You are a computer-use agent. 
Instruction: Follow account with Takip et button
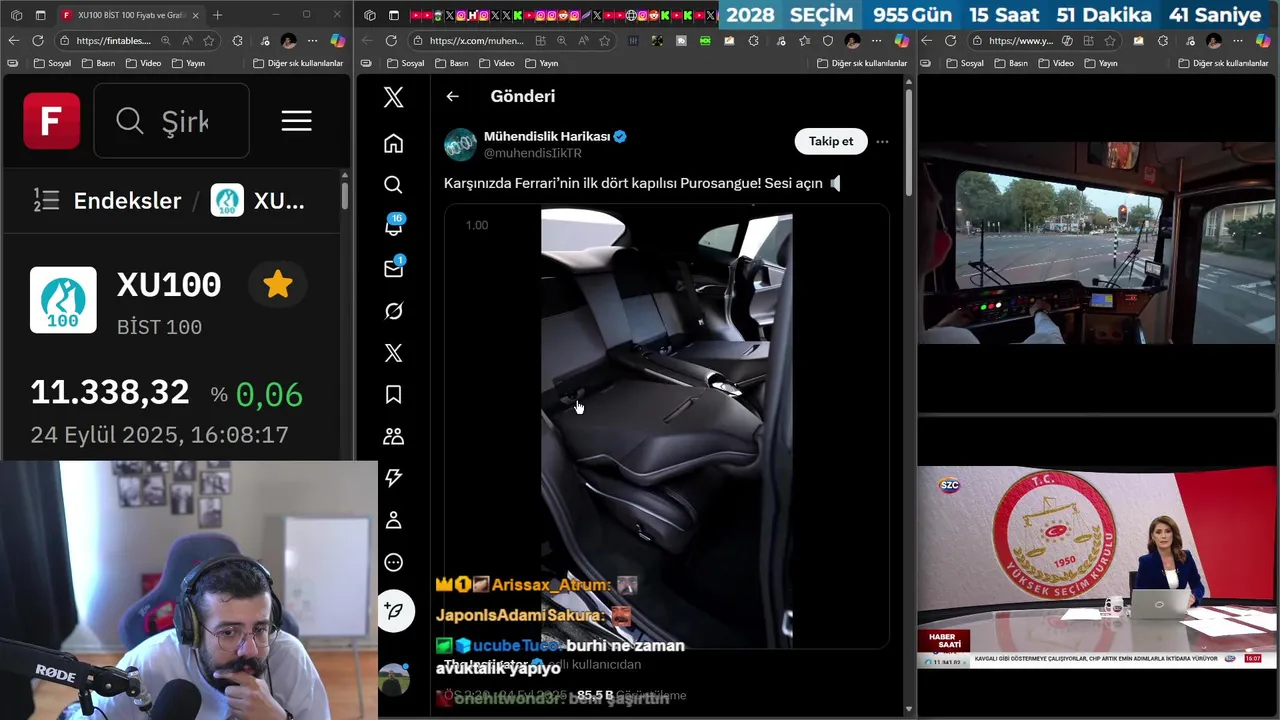tap(831, 141)
